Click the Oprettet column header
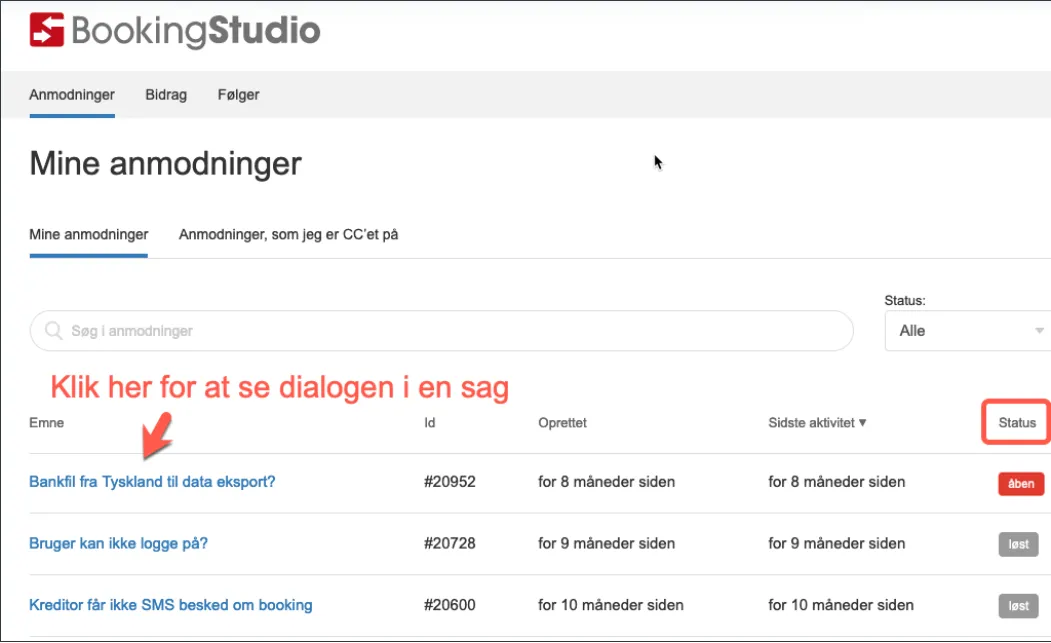 [562, 422]
